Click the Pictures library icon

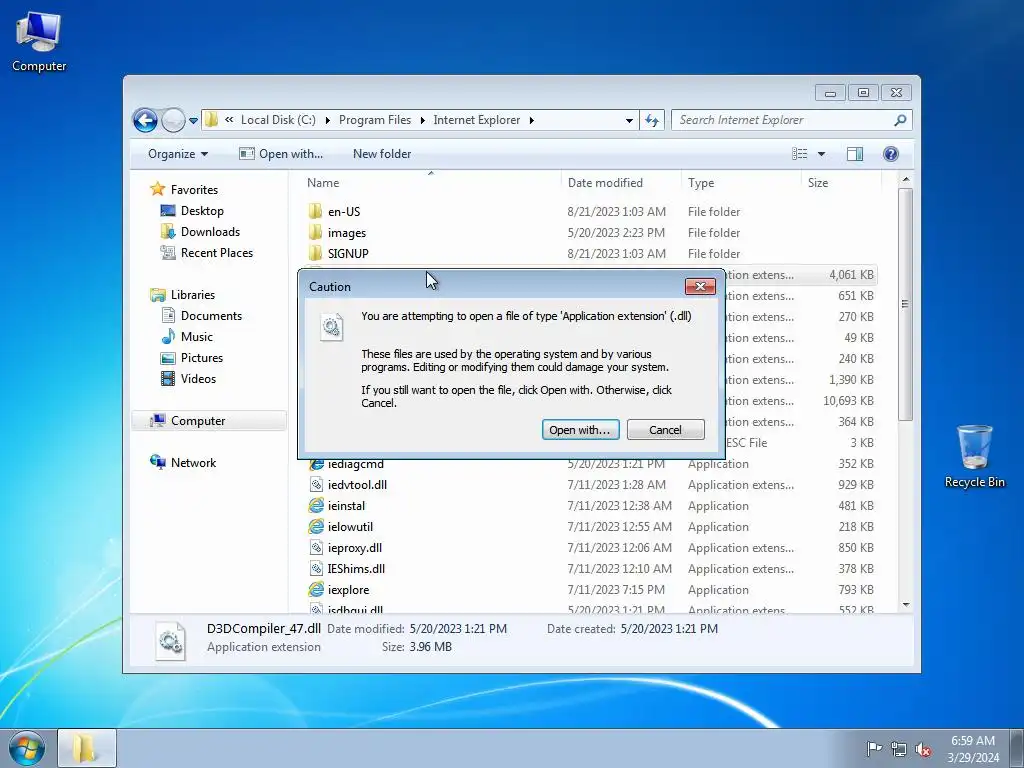(x=168, y=358)
